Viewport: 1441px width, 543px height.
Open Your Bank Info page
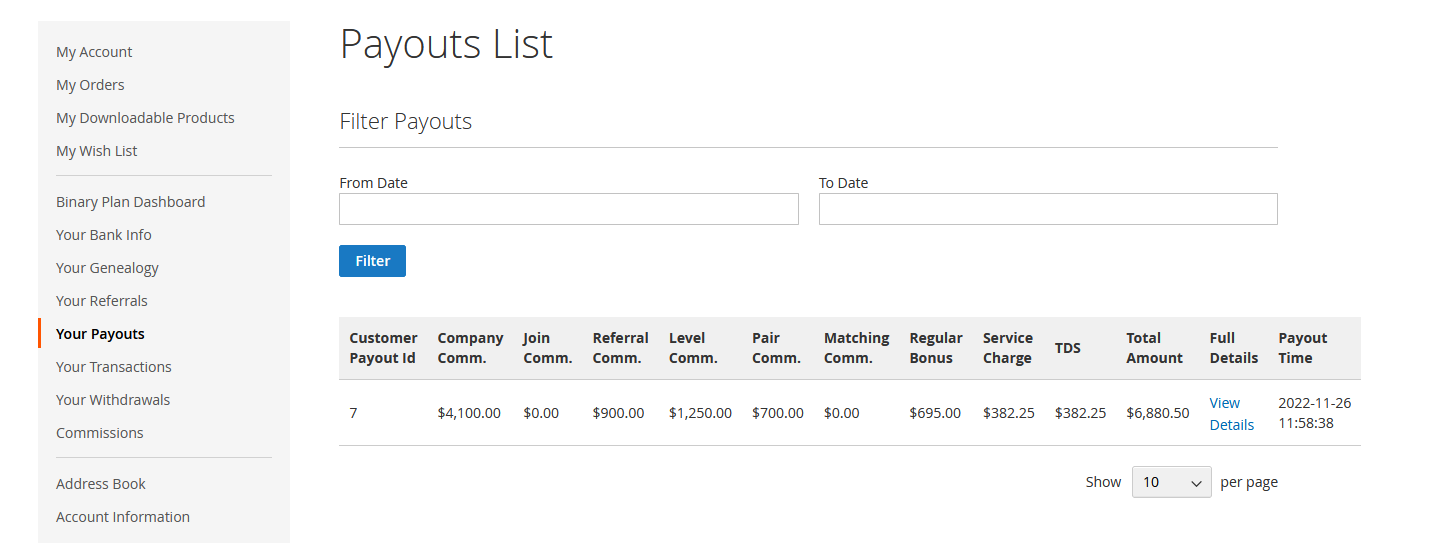coord(104,235)
